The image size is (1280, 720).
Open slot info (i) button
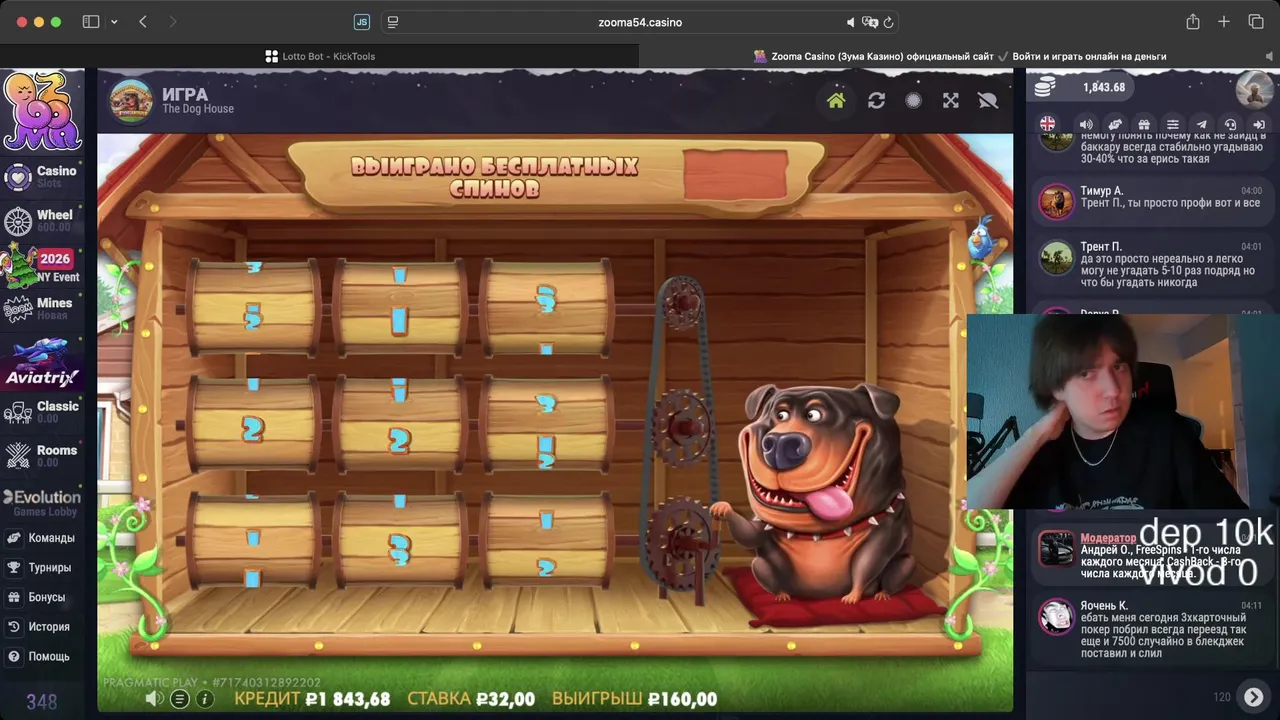[204, 699]
